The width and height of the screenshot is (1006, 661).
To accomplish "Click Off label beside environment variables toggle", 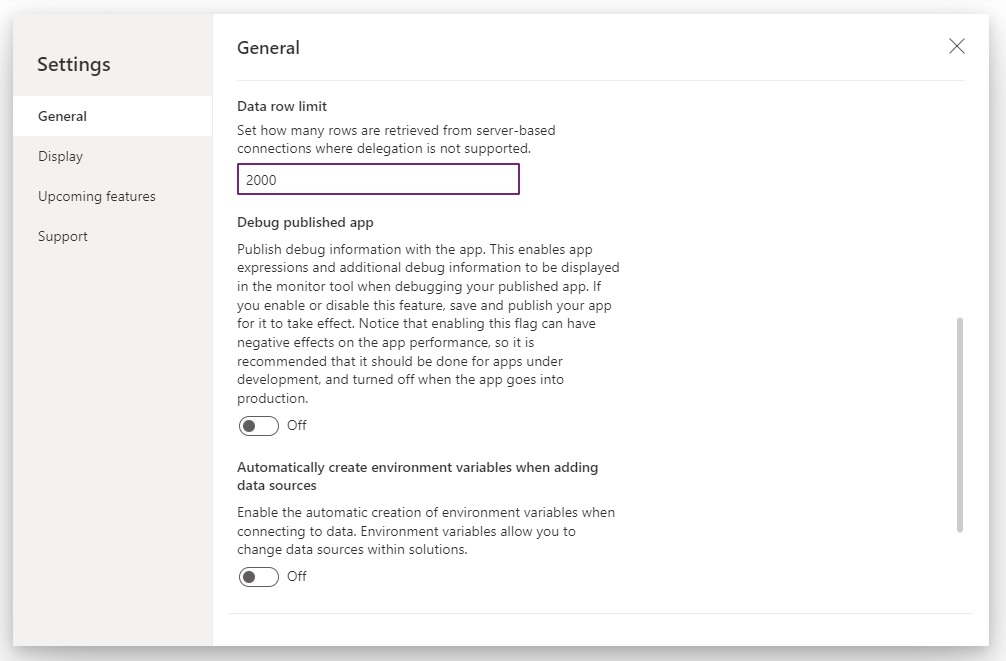I will (296, 576).
